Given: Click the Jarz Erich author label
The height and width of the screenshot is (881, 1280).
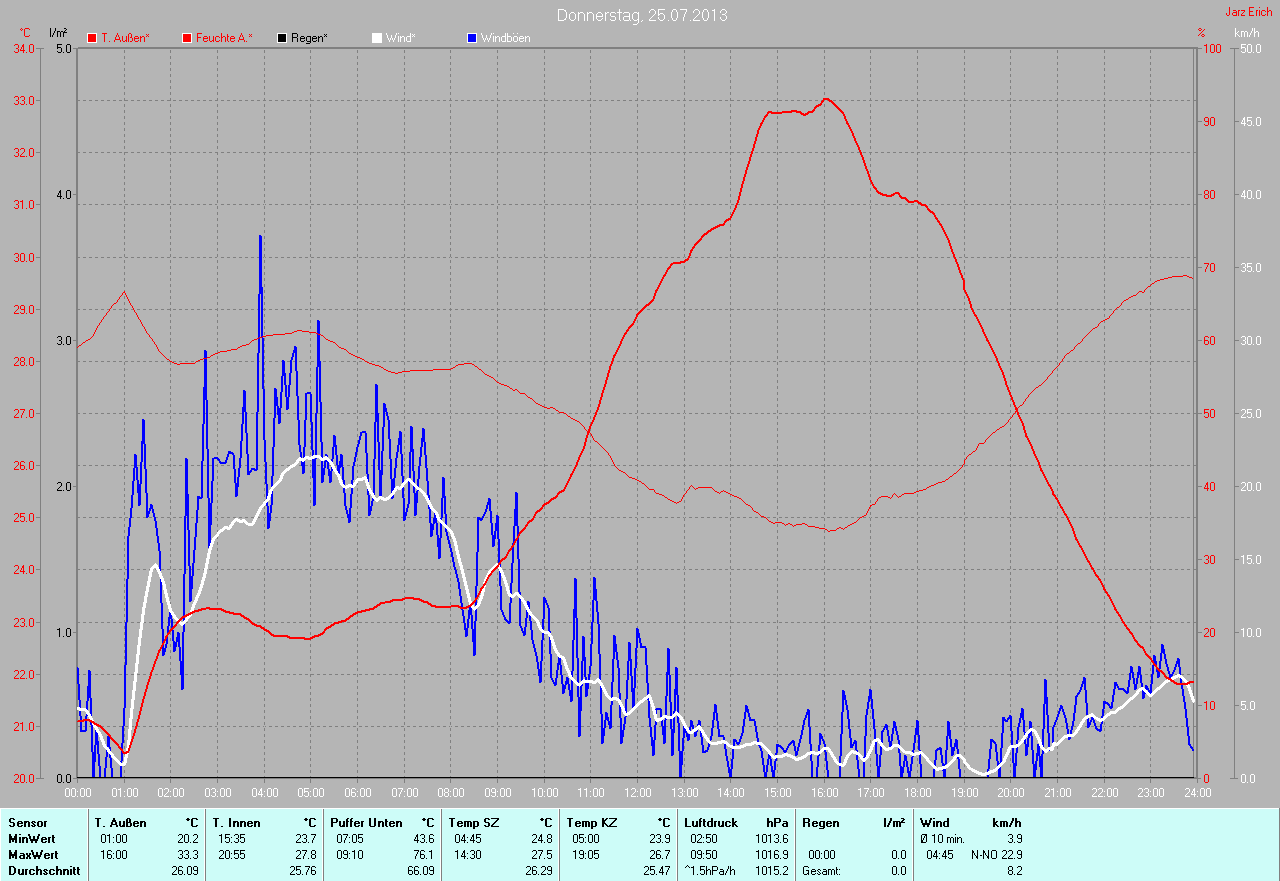Looking at the screenshot, I should (x=1249, y=12).
